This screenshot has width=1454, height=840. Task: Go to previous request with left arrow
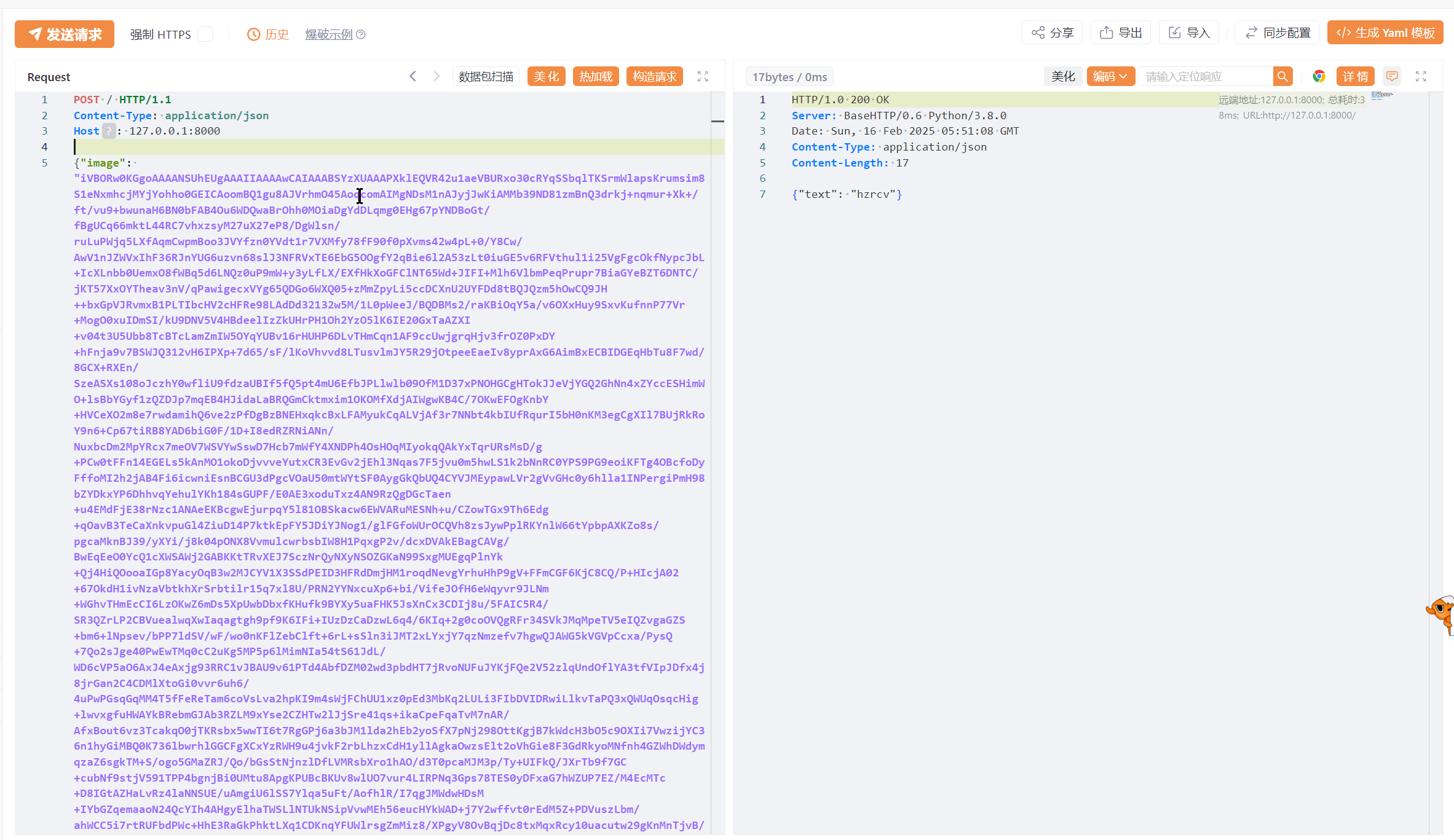tap(413, 76)
